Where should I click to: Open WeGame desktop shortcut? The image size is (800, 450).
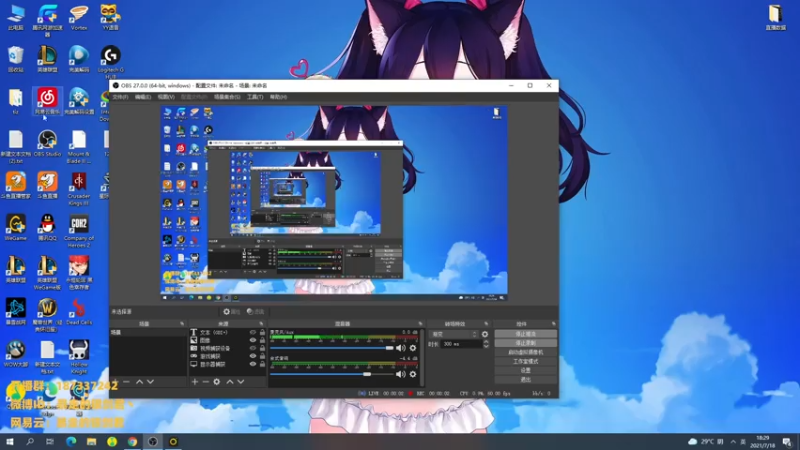pos(15,227)
